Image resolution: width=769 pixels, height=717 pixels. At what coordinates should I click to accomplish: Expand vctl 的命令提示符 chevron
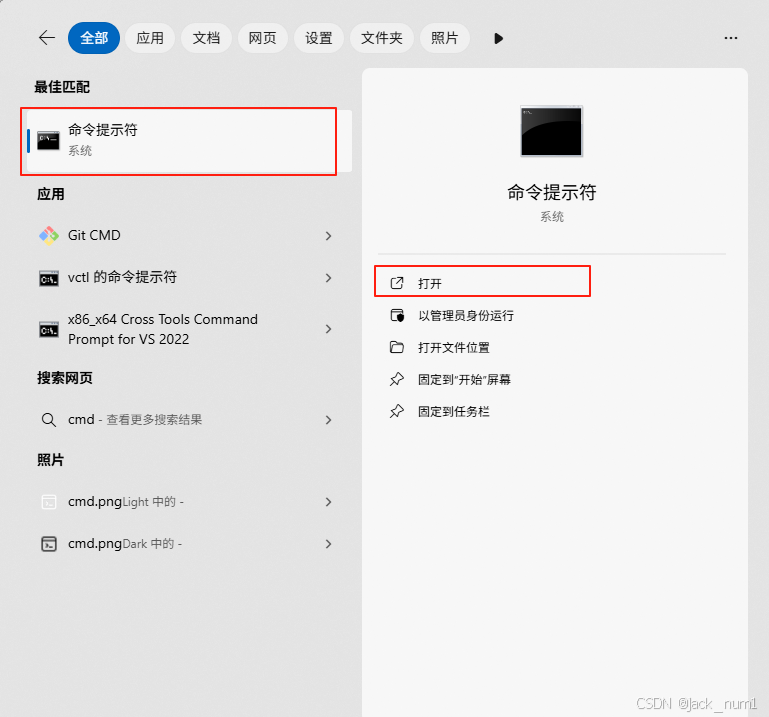pyautogui.click(x=329, y=278)
